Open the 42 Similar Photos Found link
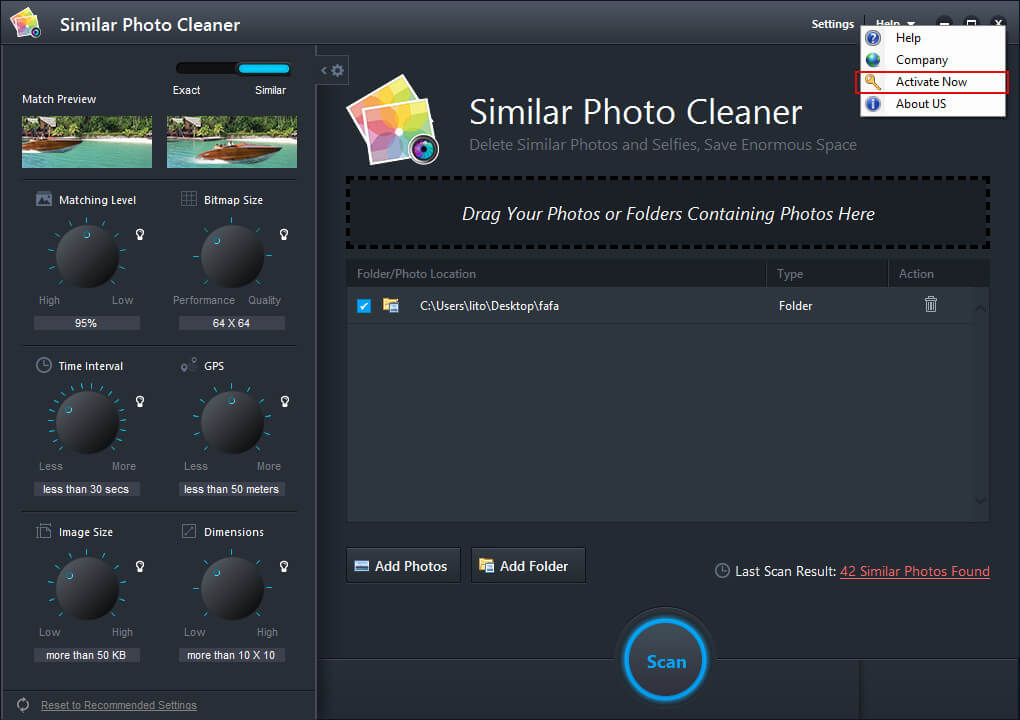1020x720 pixels. coord(915,571)
